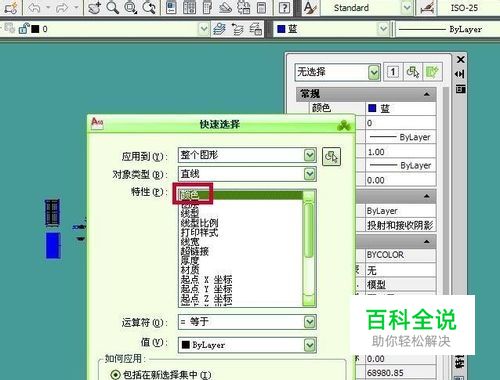Open the Dimension Style icon
The width and height of the screenshot is (500, 380).
[427, 8]
